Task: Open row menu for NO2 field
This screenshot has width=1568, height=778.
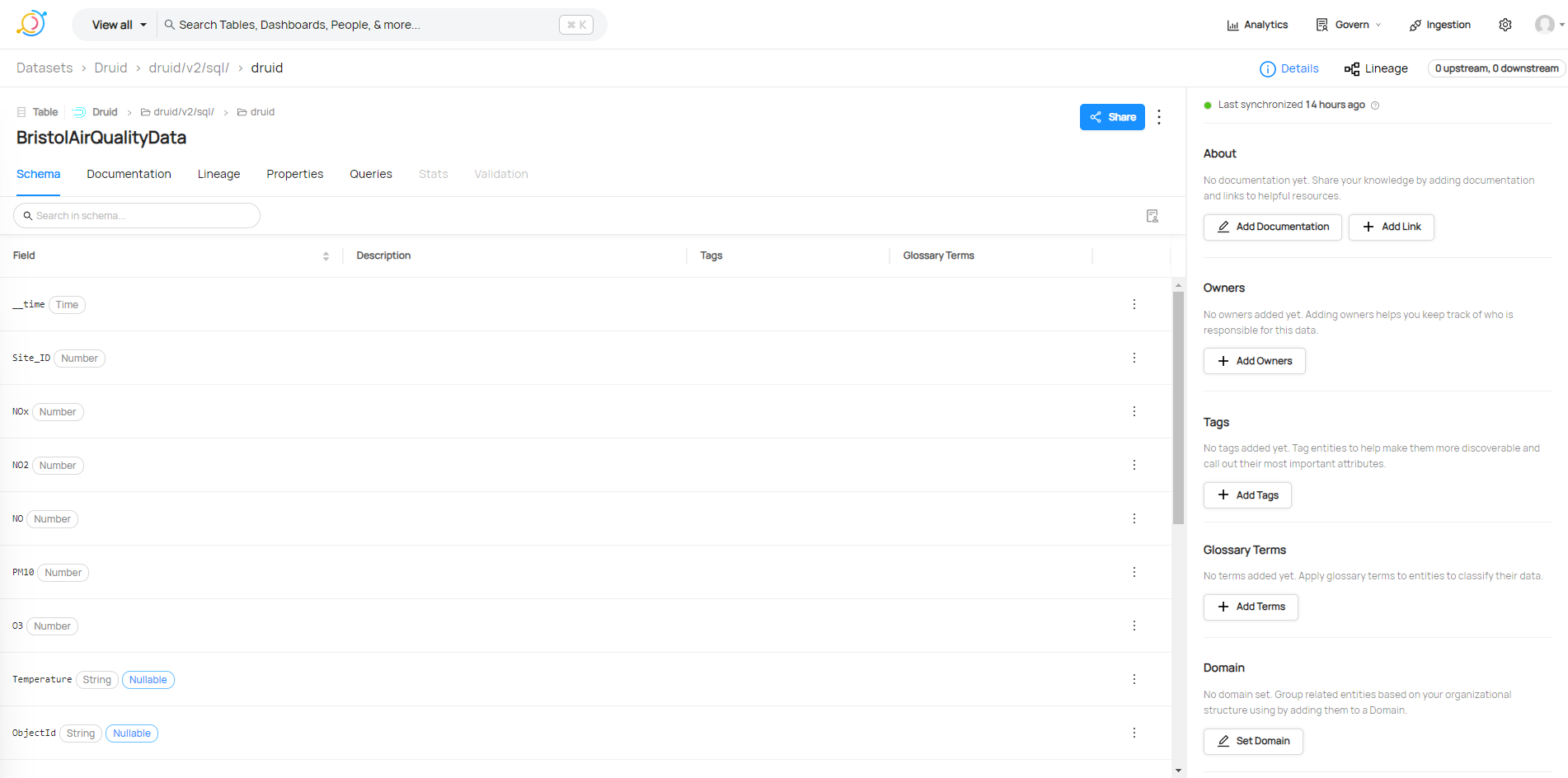Action: 1134,465
